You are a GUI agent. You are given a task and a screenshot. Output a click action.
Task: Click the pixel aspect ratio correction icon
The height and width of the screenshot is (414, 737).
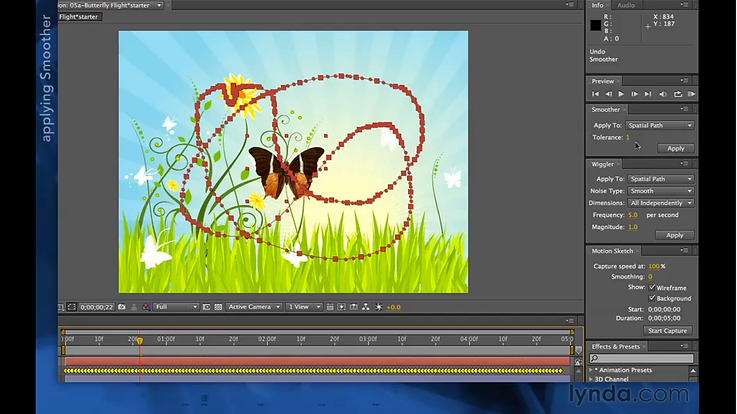pos(330,307)
